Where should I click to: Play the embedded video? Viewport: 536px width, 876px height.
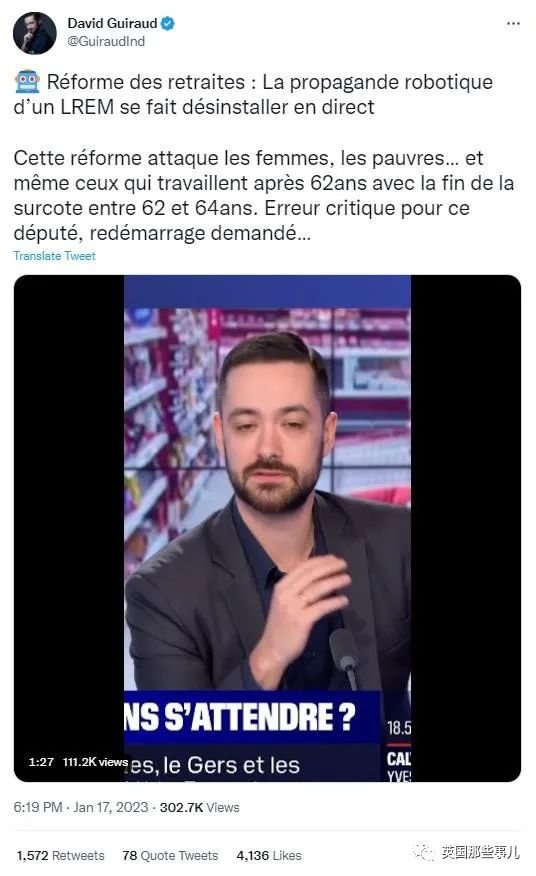267,528
